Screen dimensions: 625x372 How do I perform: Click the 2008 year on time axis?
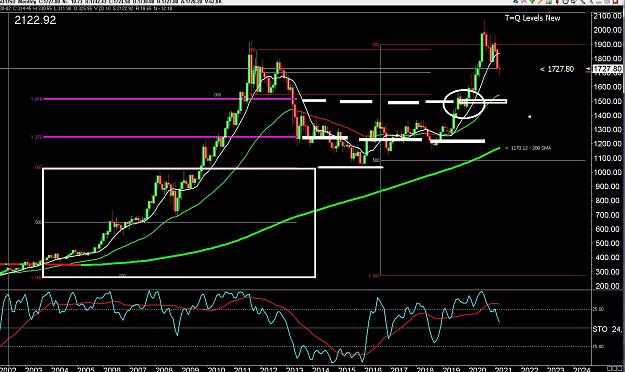(164, 369)
